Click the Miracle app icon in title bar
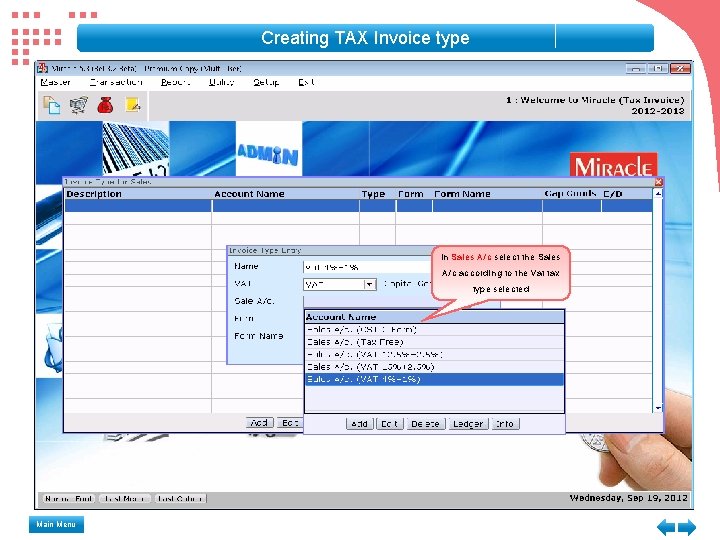Viewport: 720px width, 540px height. (x=43, y=68)
